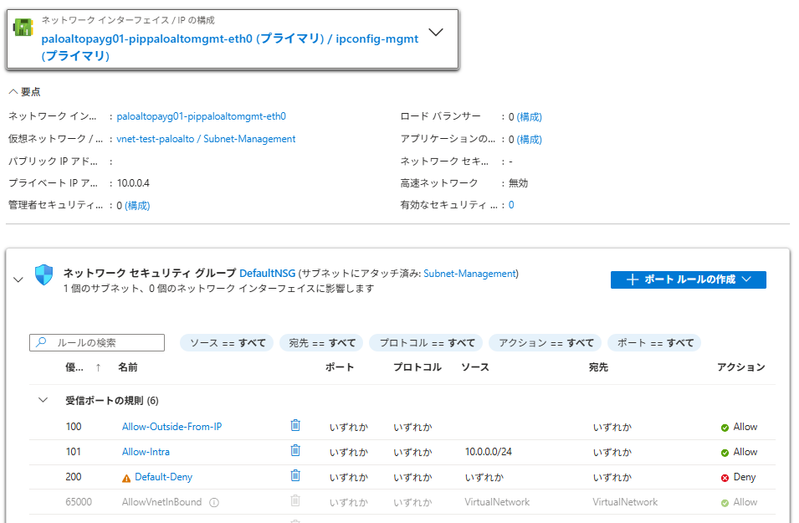Select 高速ネットワーク 無効 value
This screenshot has height=523, width=799.
[x=518, y=183]
